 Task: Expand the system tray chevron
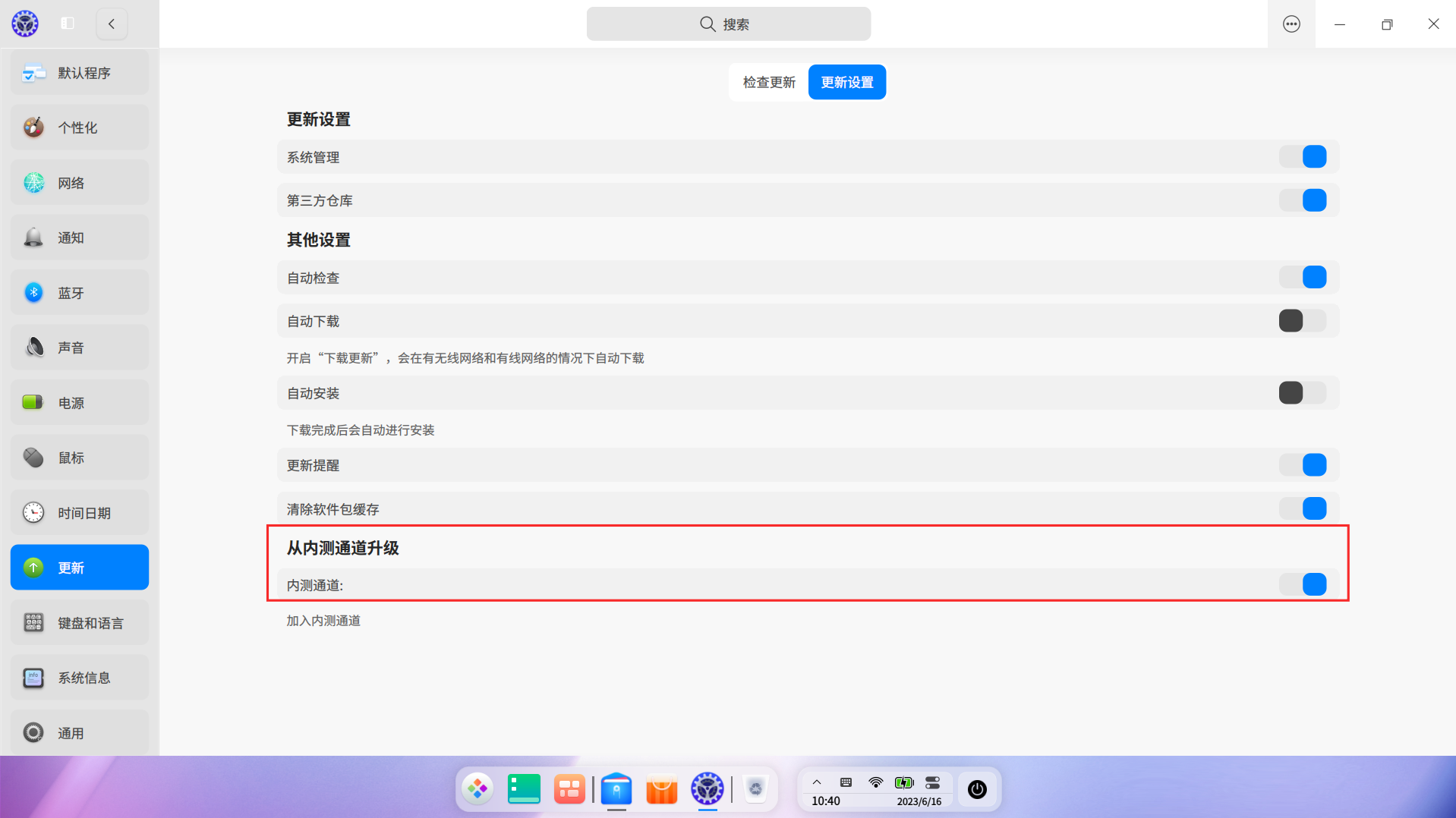816,782
